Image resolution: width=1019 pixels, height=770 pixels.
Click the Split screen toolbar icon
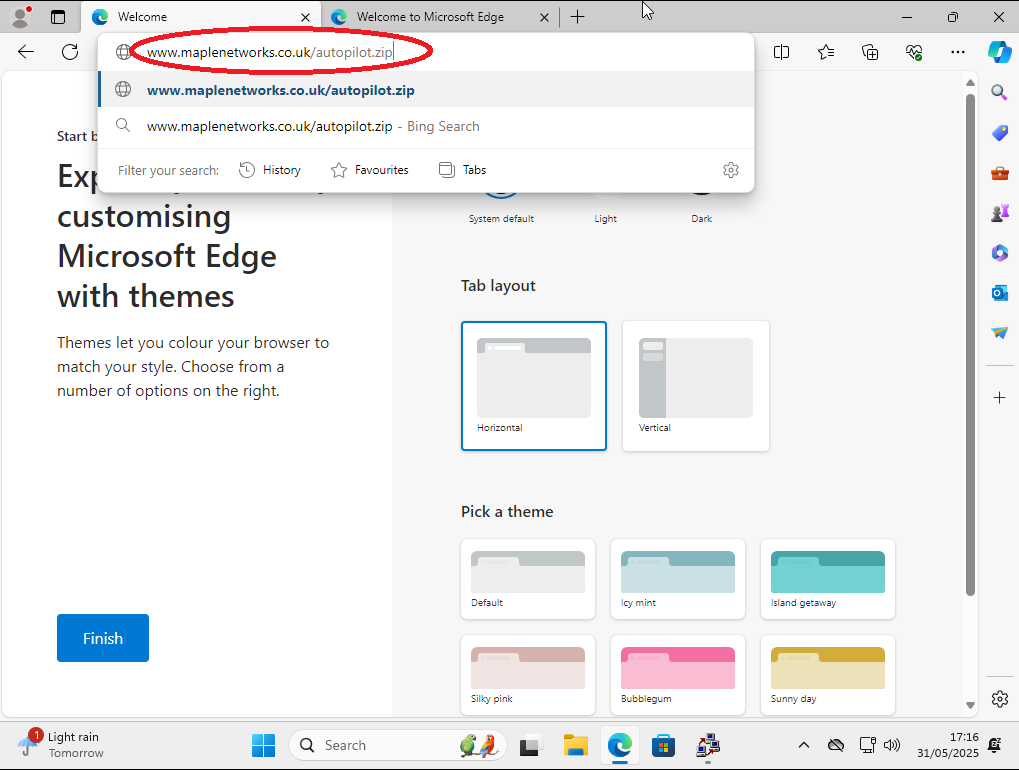point(781,52)
